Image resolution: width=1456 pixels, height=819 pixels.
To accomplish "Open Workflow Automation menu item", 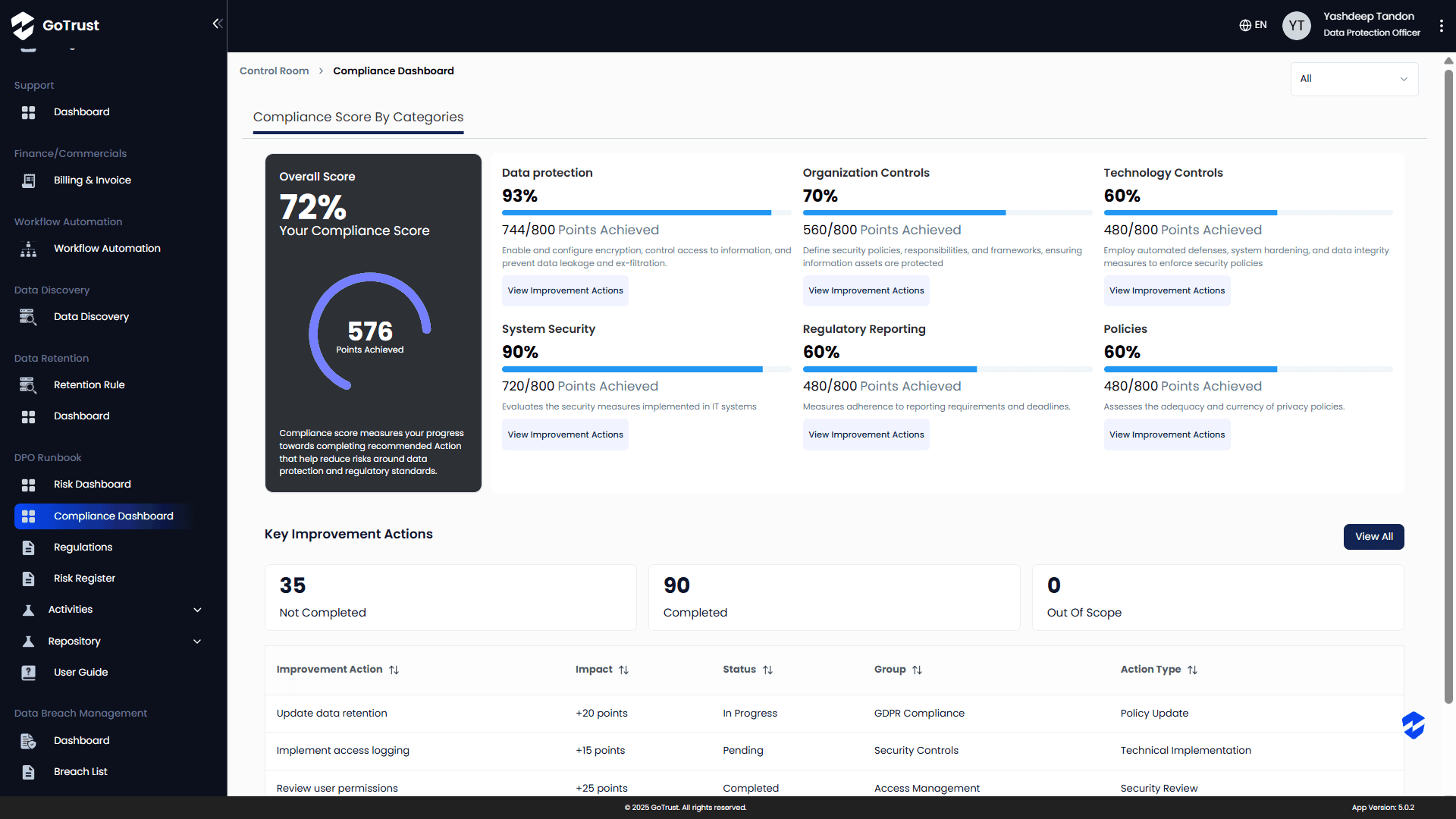I will (x=107, y=249).
